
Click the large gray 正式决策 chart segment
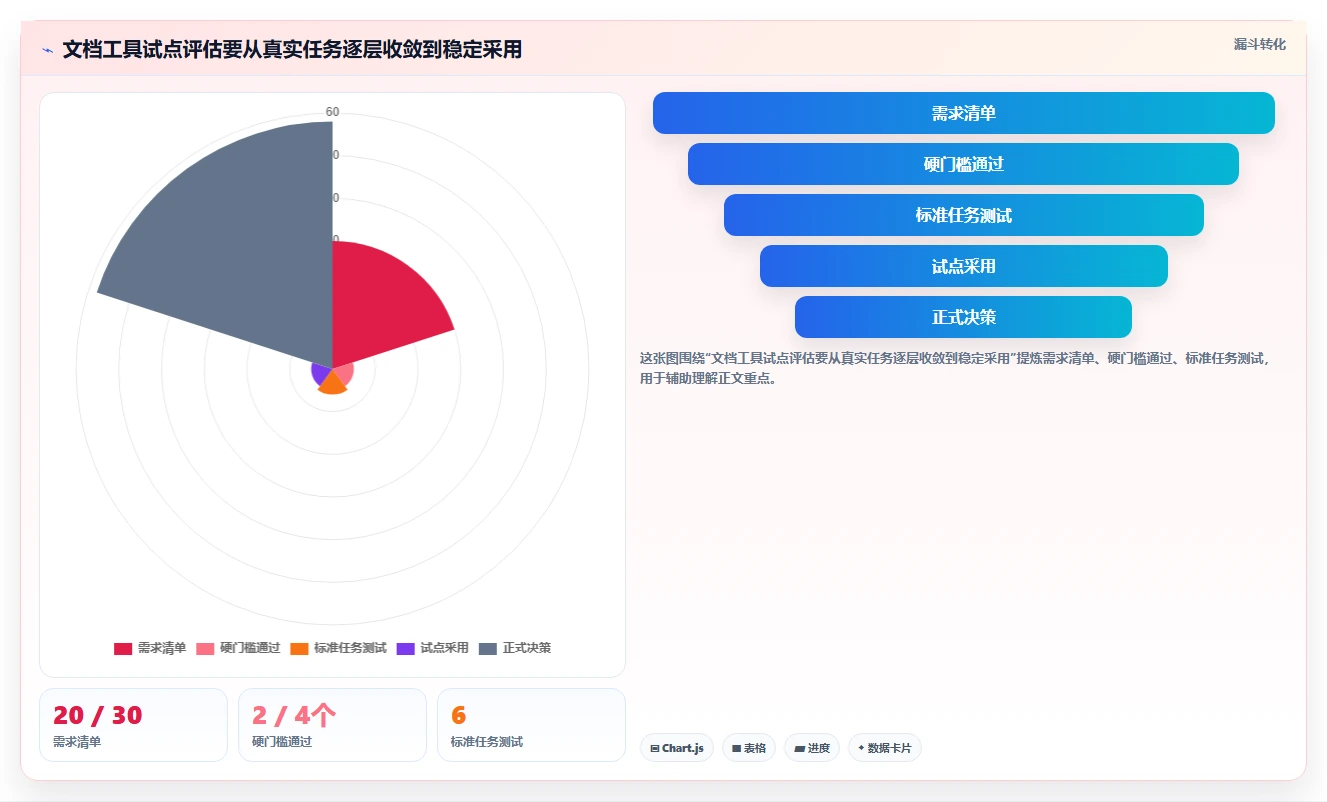pos(240,240)
